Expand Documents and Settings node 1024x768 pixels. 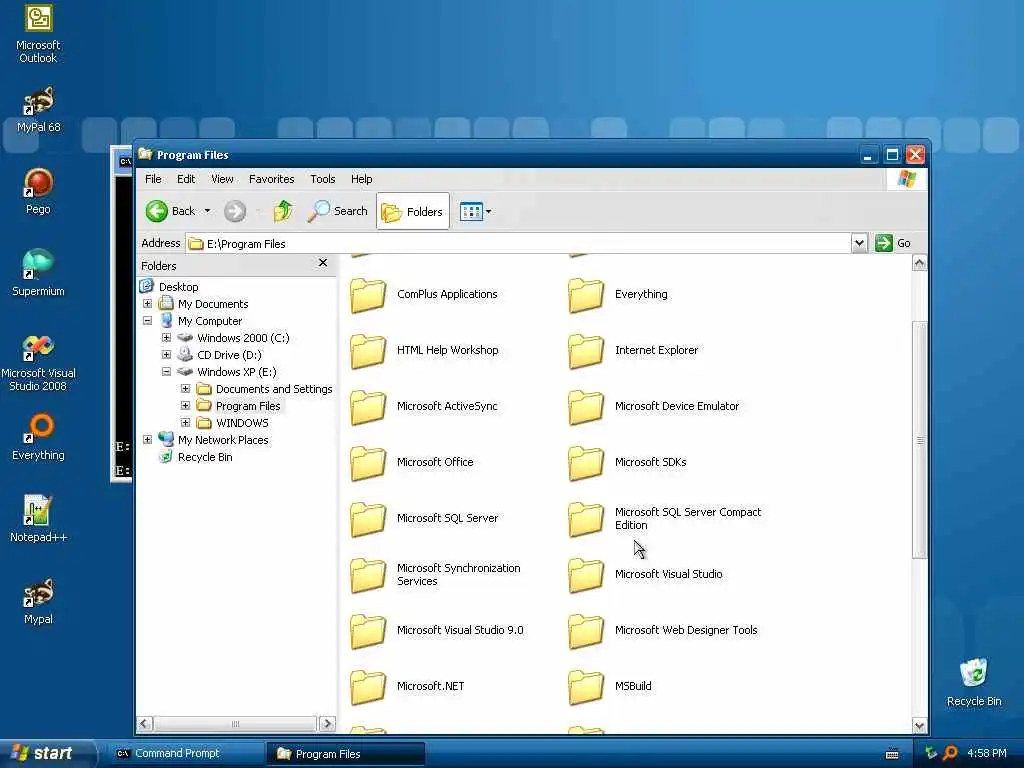tap(185, 389)
